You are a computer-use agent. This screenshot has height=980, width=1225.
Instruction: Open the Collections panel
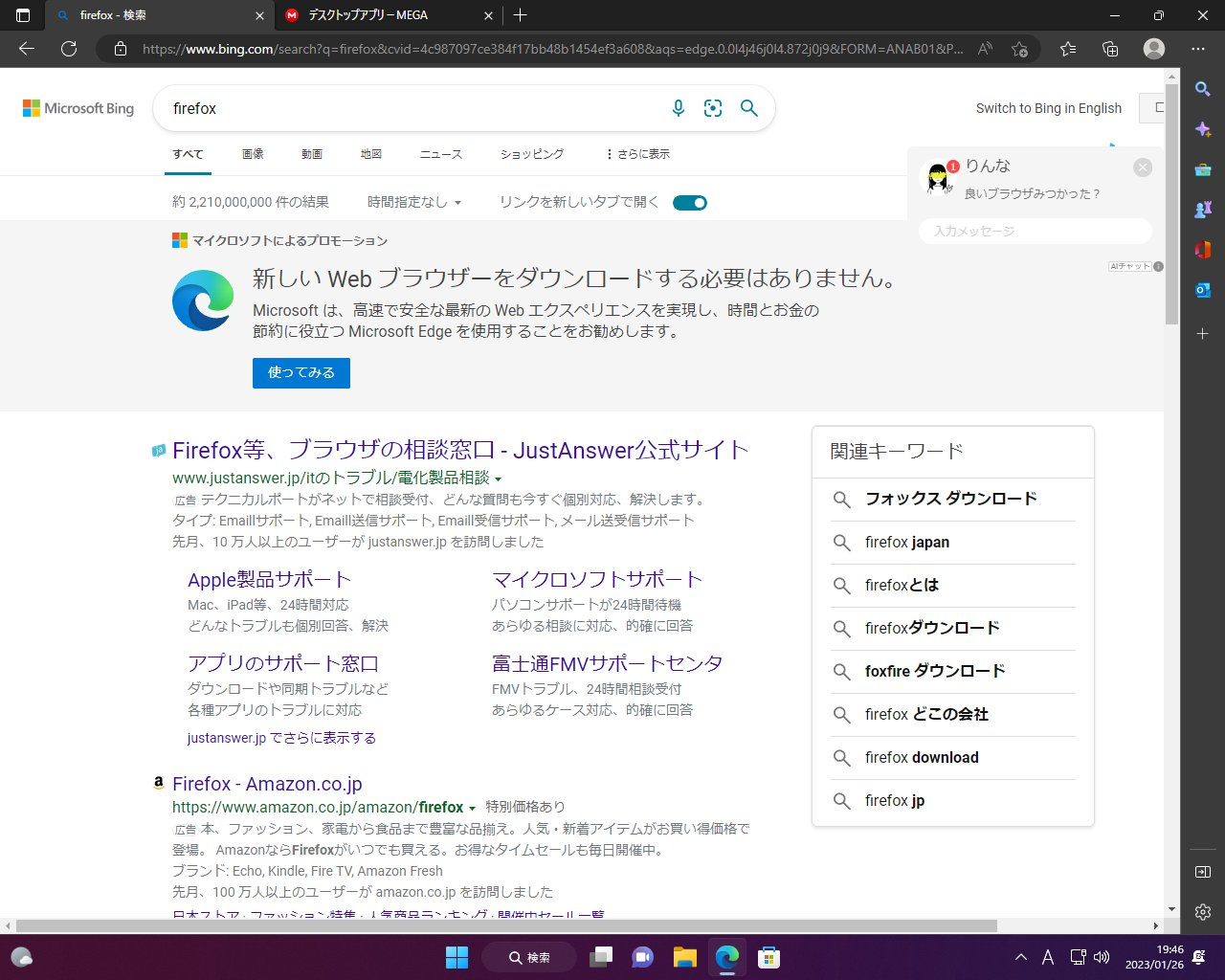pyautogui.click(x=1110, y=49)
